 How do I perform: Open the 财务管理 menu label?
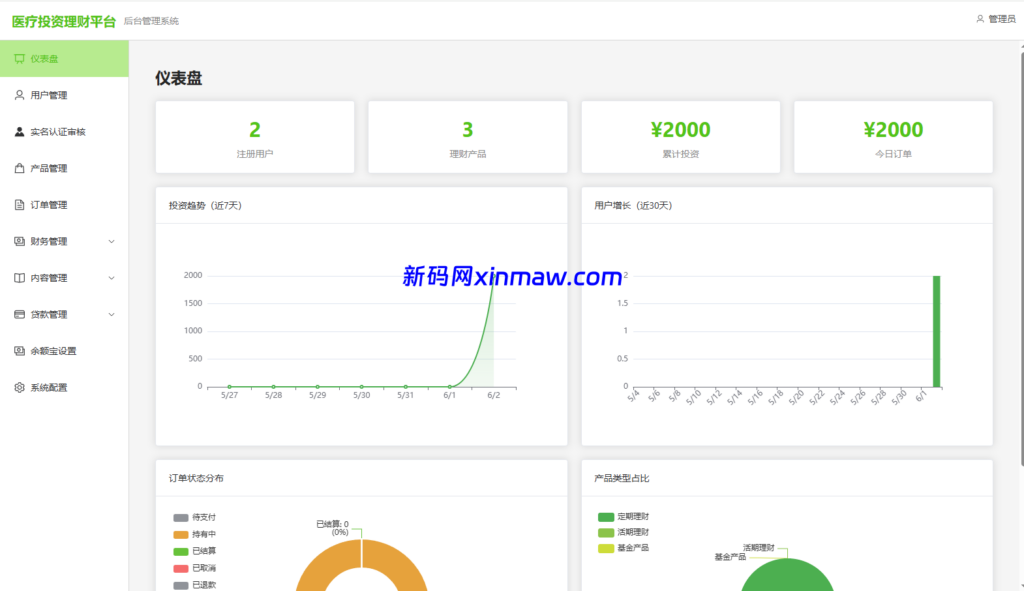[49, 242]
